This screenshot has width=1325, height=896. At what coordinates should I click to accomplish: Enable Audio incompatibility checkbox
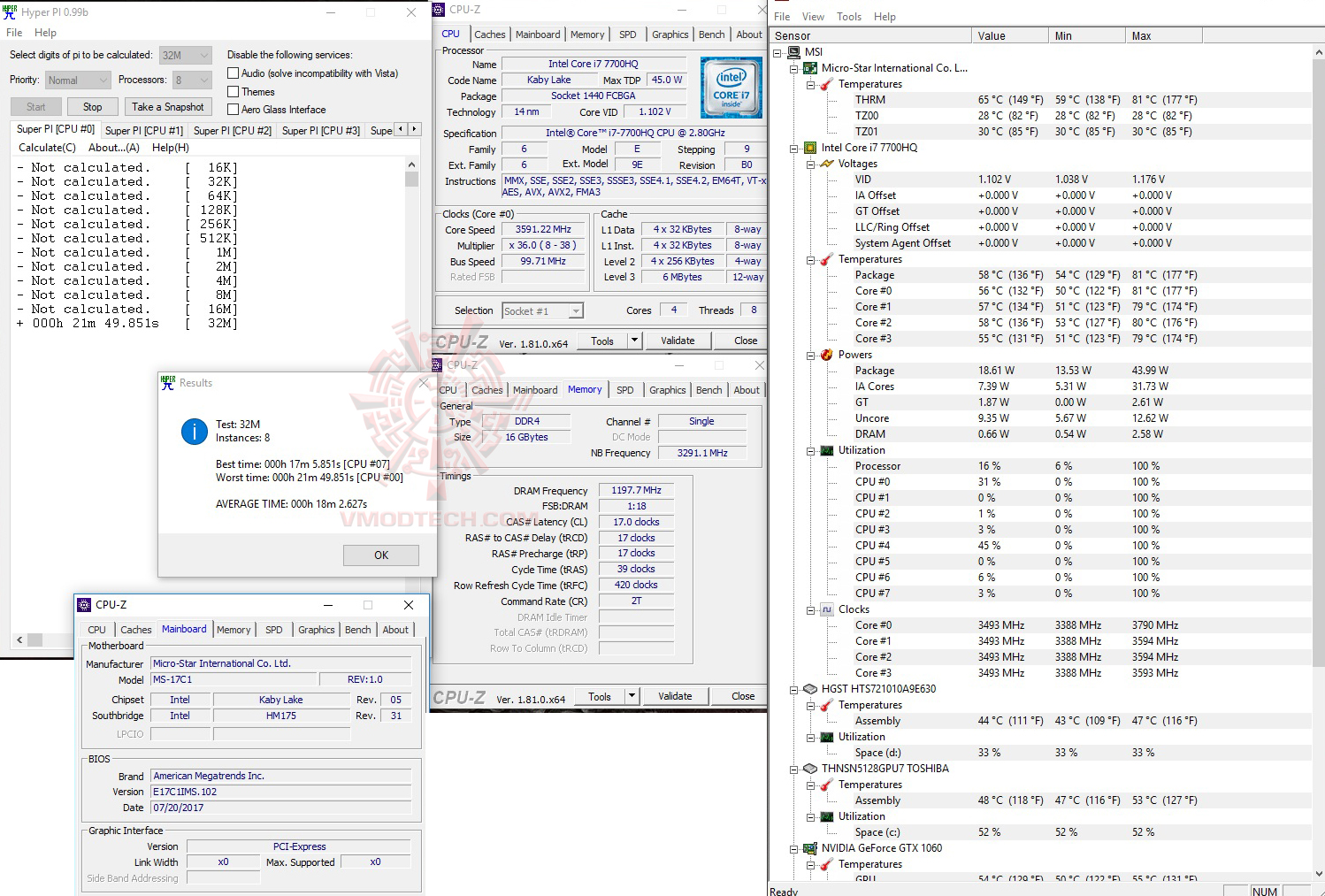click(x=234, y=73)
